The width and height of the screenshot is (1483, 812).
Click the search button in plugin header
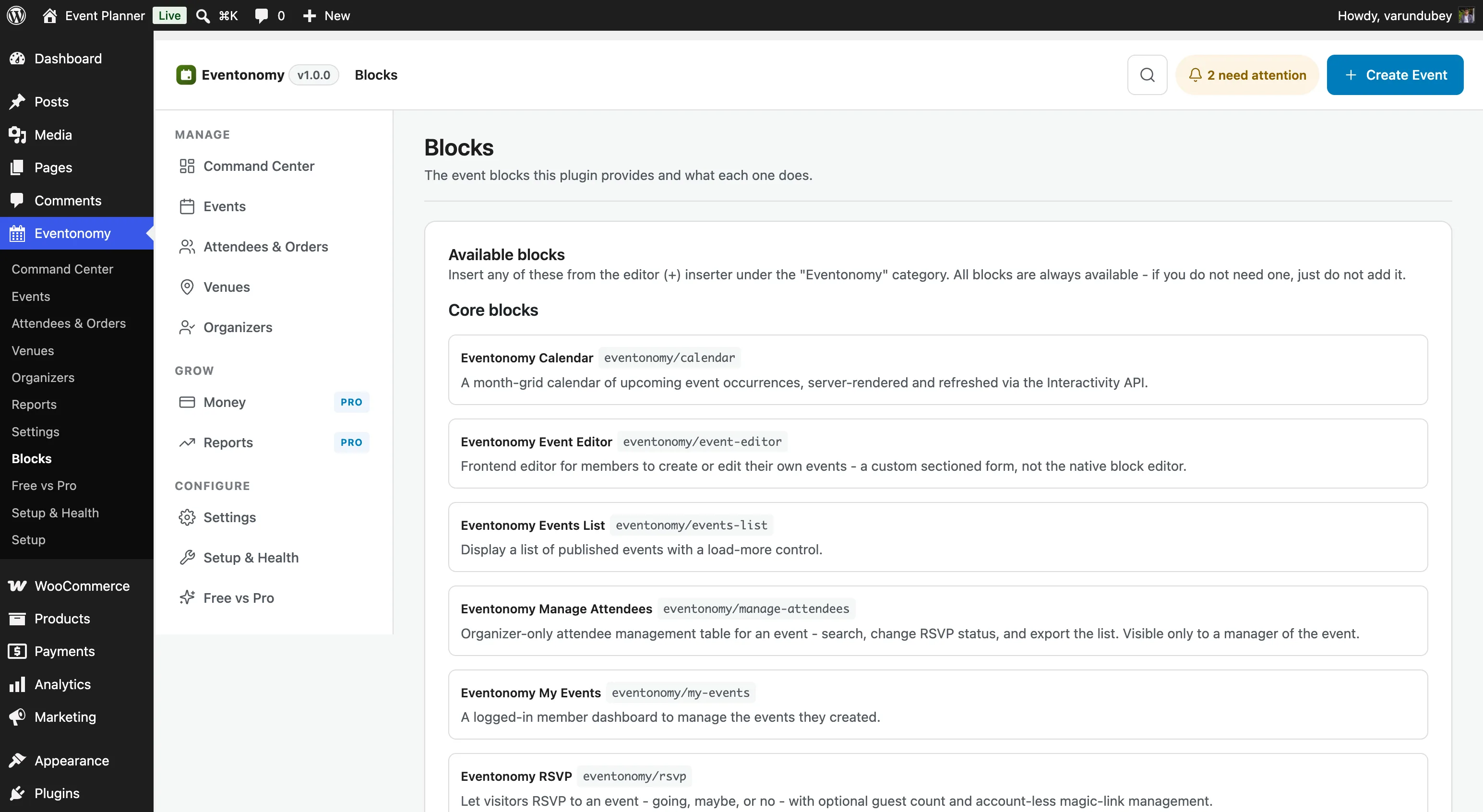click(1147, 75)
